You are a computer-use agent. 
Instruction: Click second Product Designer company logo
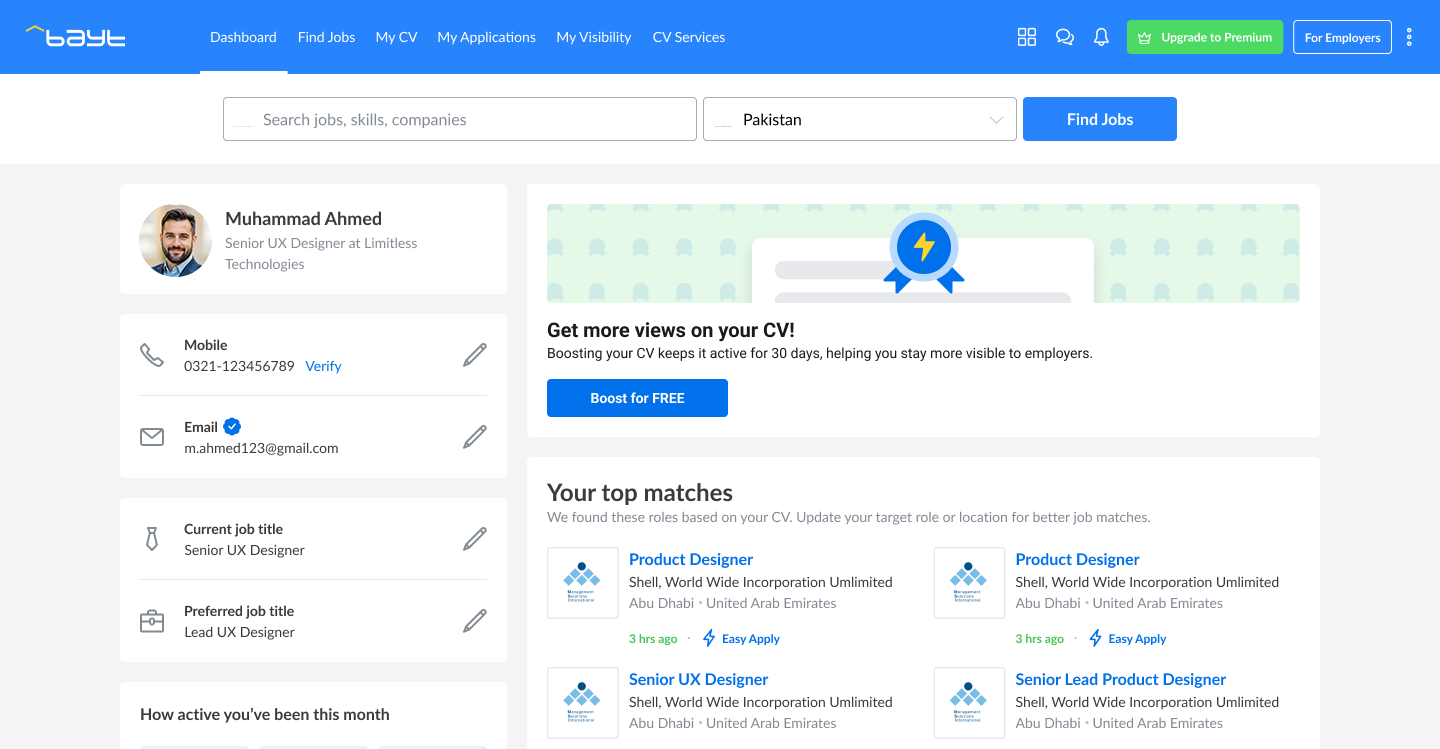pos(969,583)
